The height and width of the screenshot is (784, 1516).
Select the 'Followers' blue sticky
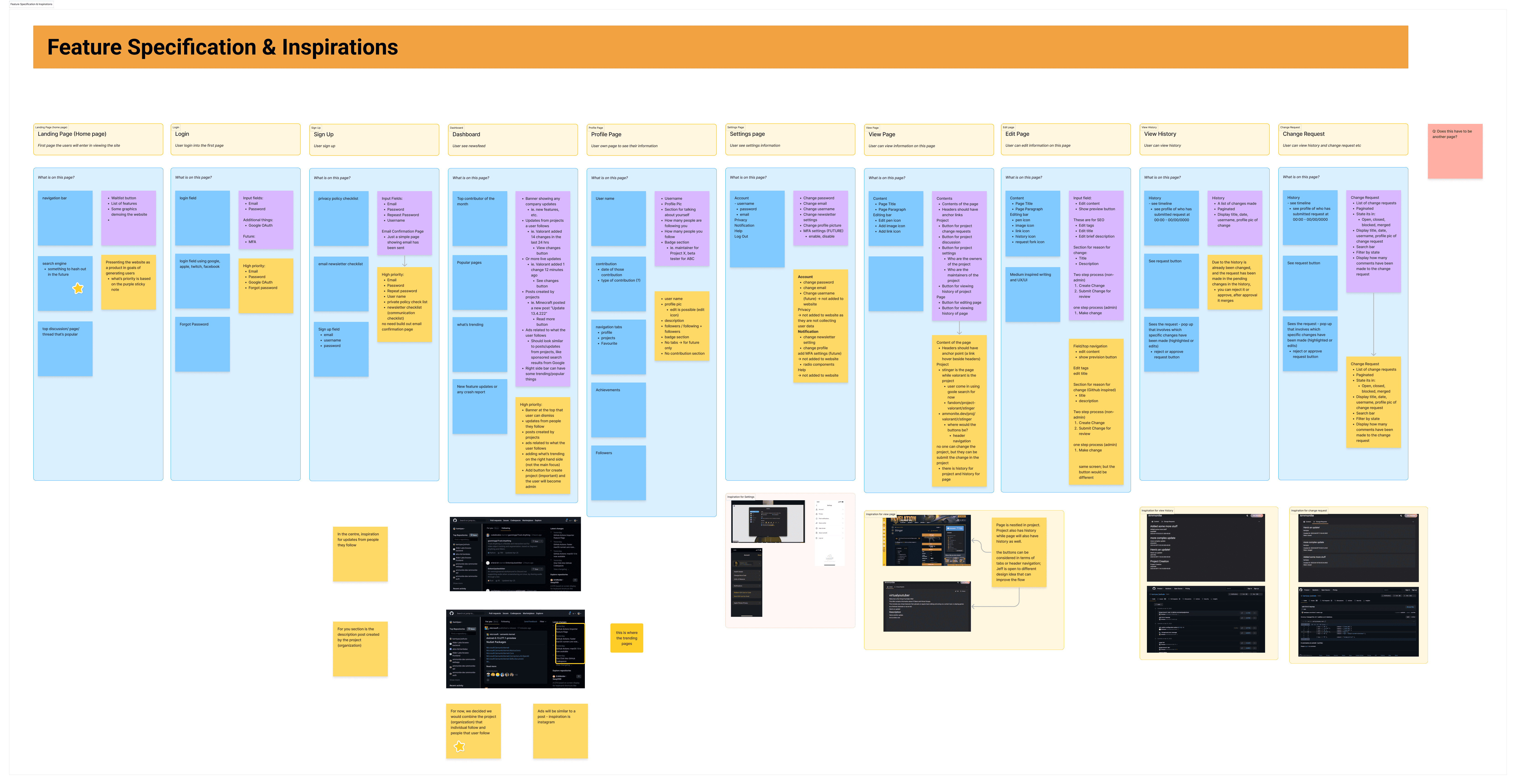pyautogui.click(x=619, y=473)
